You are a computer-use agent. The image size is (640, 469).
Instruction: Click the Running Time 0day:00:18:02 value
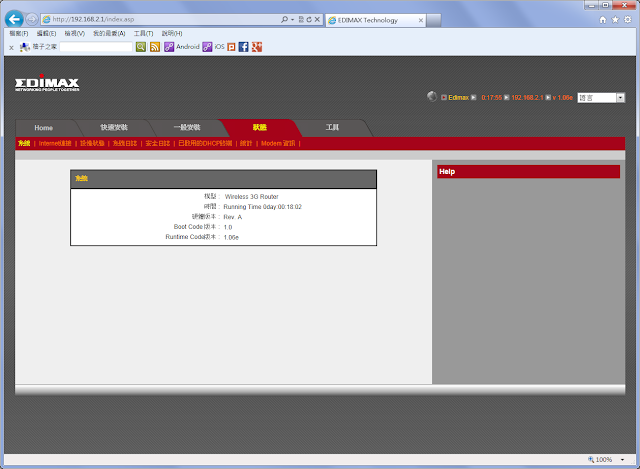pos(262,207)
